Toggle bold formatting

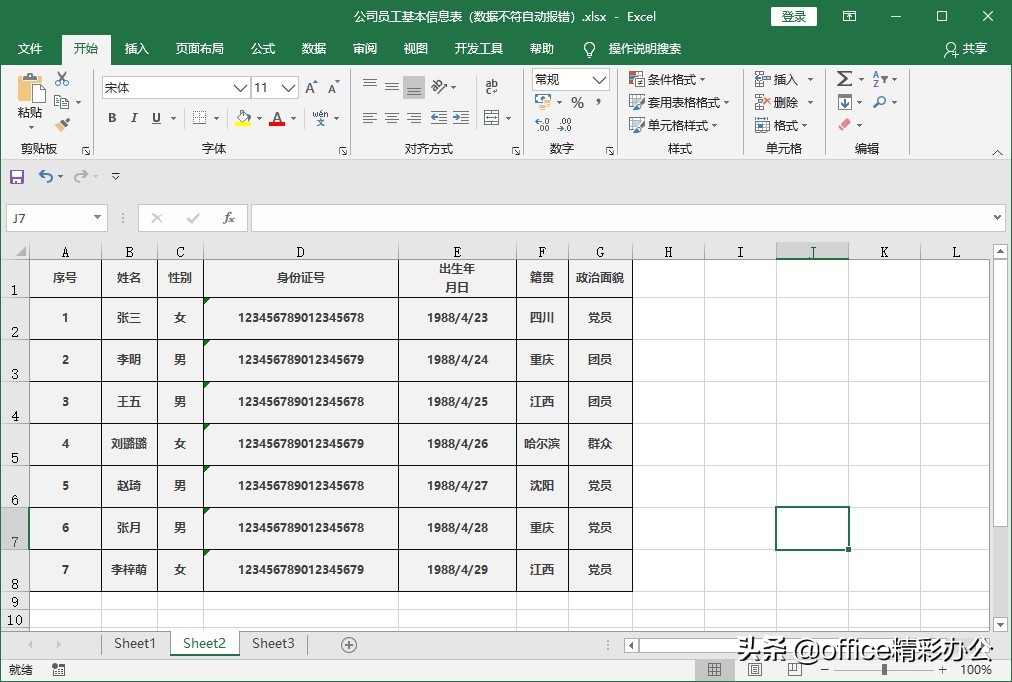[x=112, y=118]
